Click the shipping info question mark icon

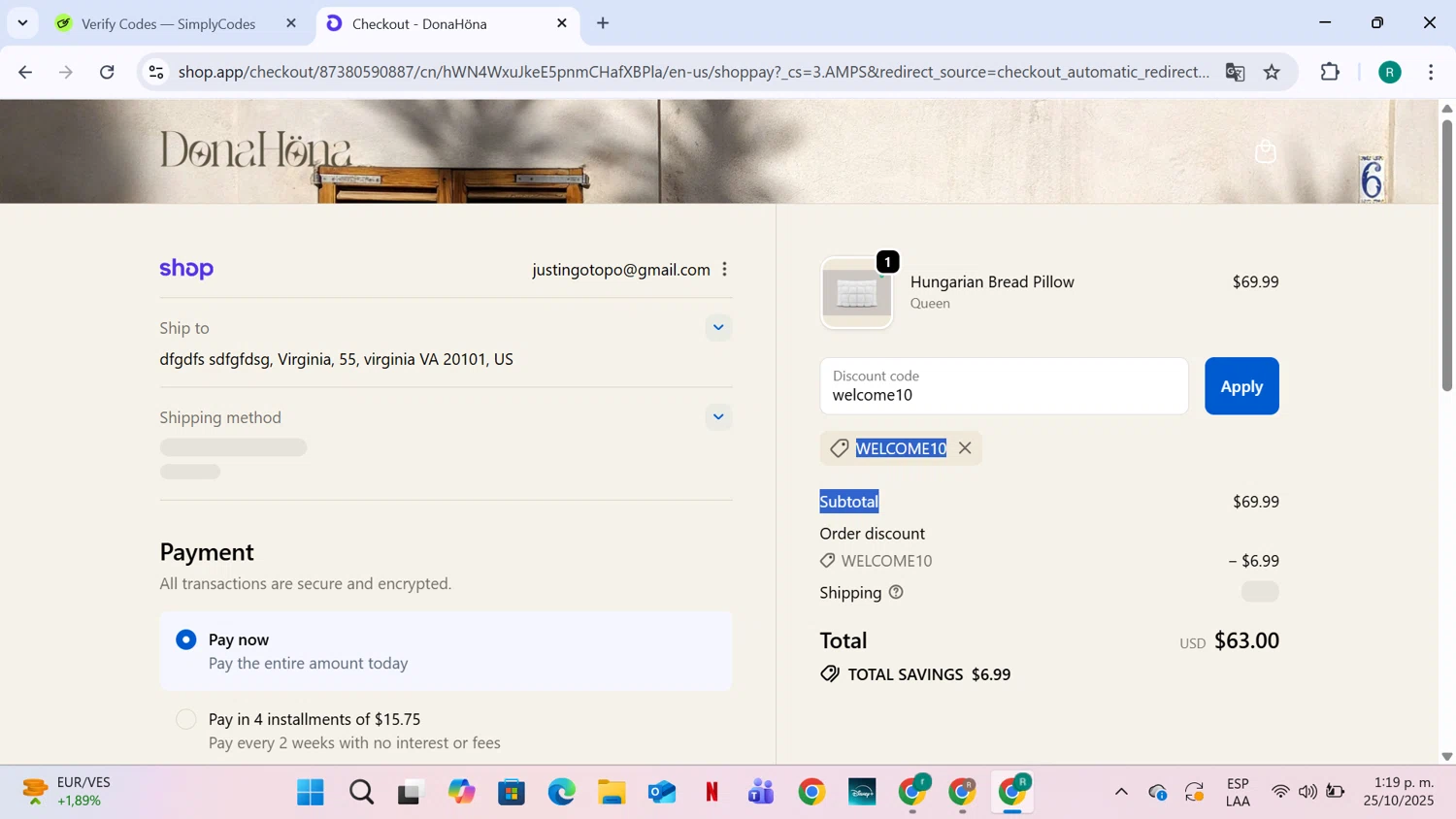[x=896, y=592]
